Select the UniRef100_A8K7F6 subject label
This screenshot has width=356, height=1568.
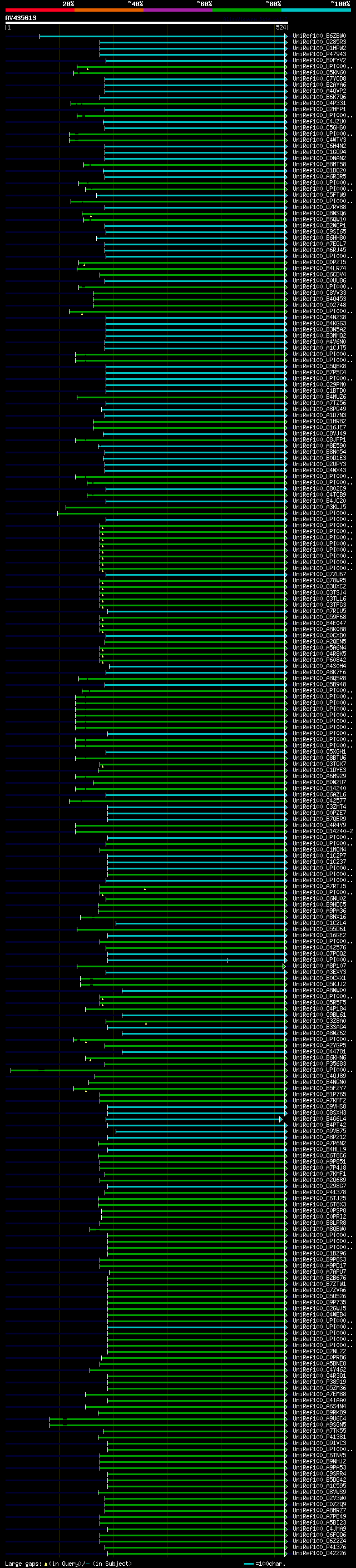(319, 672)
